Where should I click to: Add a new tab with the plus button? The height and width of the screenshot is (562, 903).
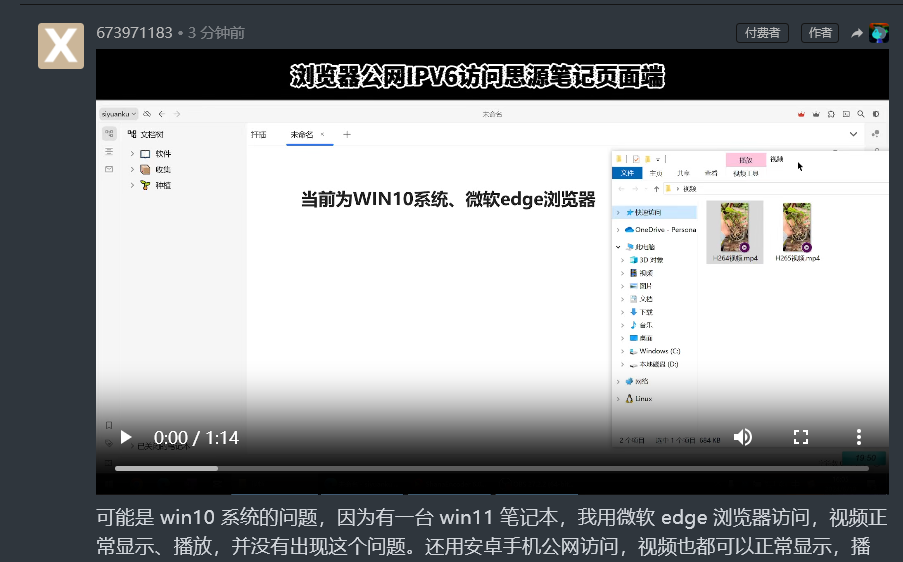347,134
